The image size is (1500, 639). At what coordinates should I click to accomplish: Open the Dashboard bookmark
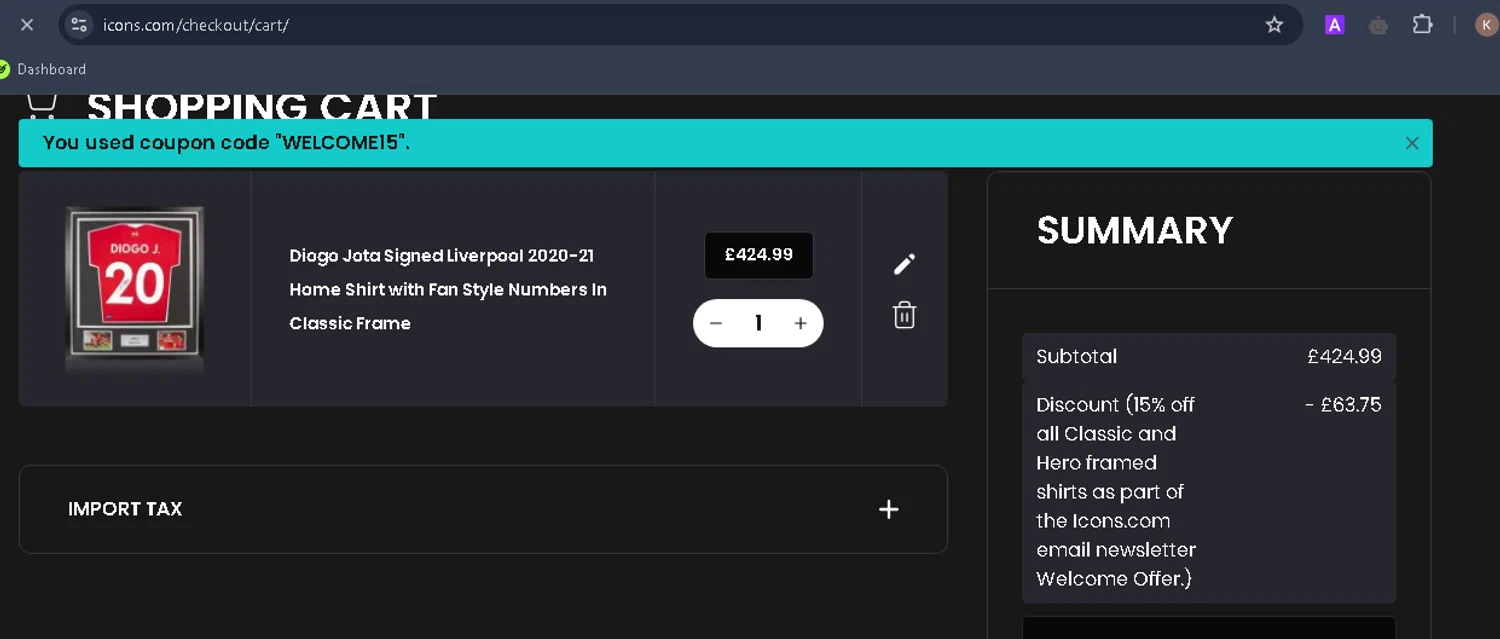[x=51, y=69]
